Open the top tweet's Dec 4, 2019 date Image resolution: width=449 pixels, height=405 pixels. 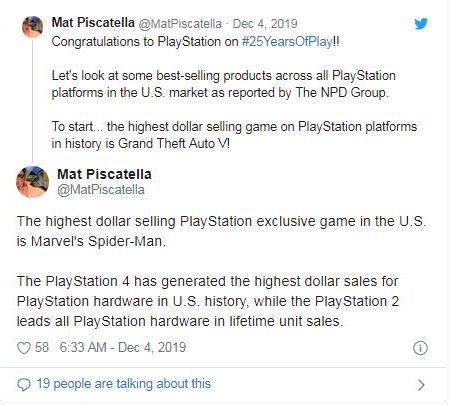click(265, 24)
